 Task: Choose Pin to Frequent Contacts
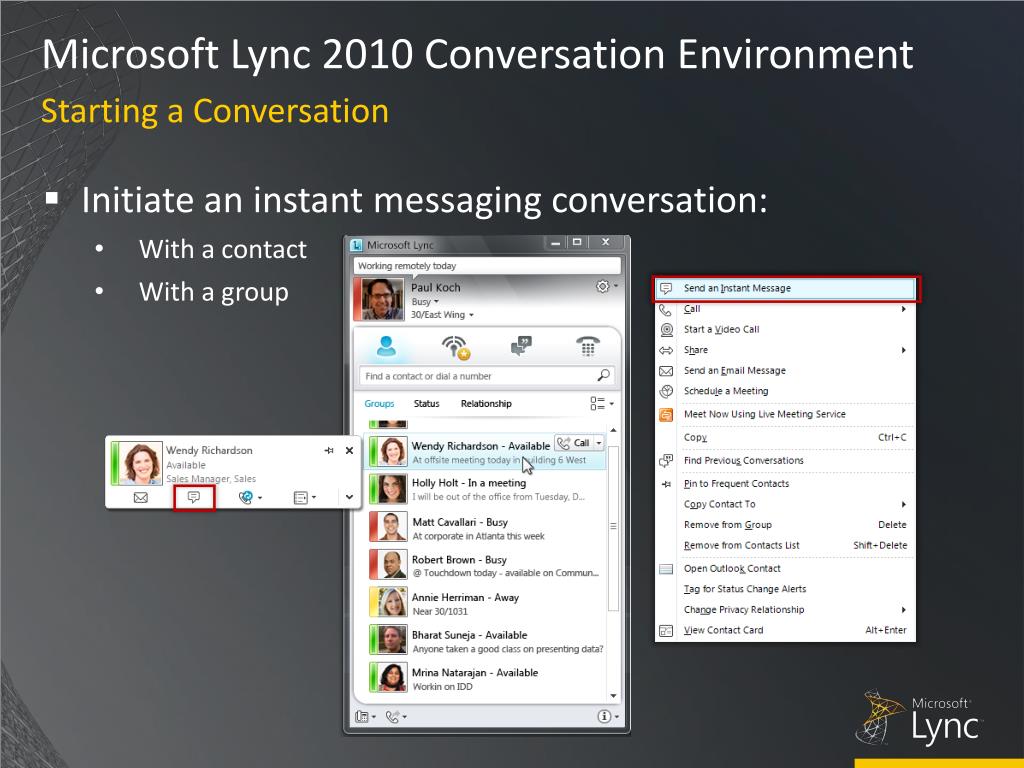coord(786,484)
